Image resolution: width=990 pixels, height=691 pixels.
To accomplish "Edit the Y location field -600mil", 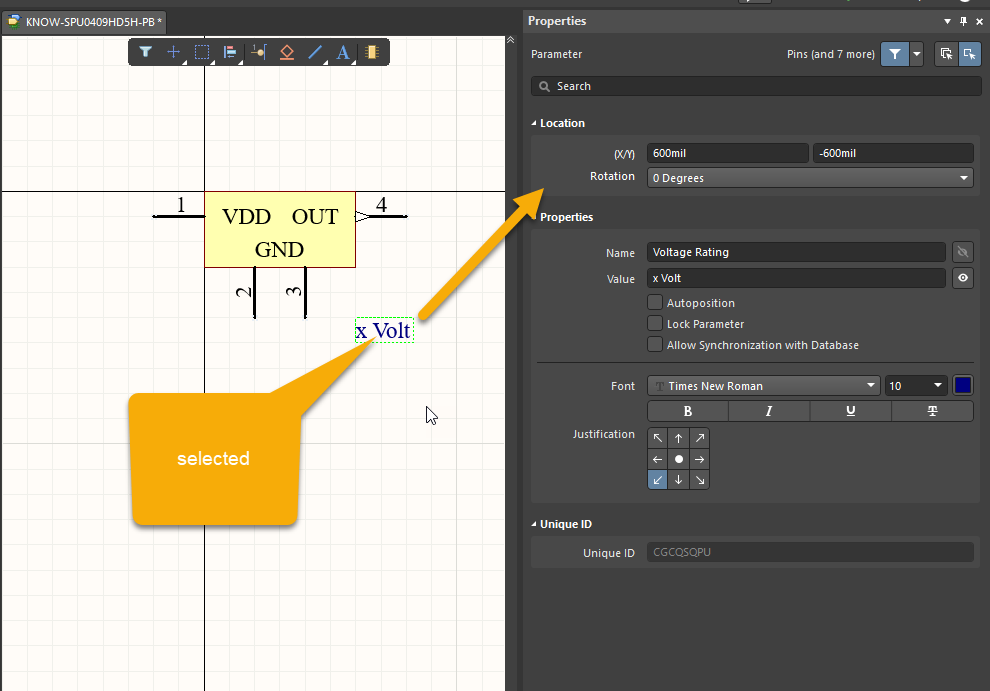I will (893, 153).
